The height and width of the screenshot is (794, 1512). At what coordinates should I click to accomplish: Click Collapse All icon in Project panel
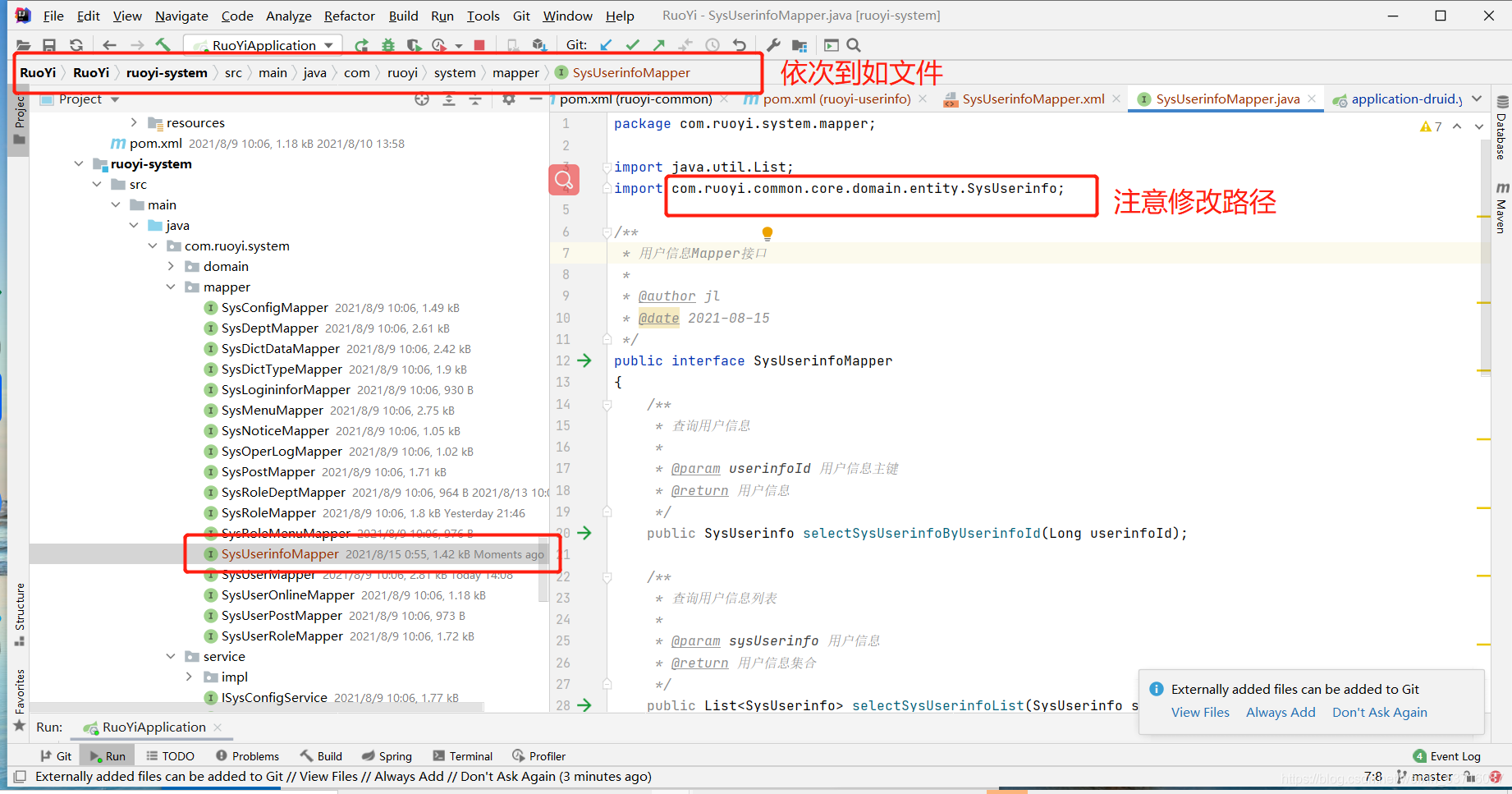[475, 99]
